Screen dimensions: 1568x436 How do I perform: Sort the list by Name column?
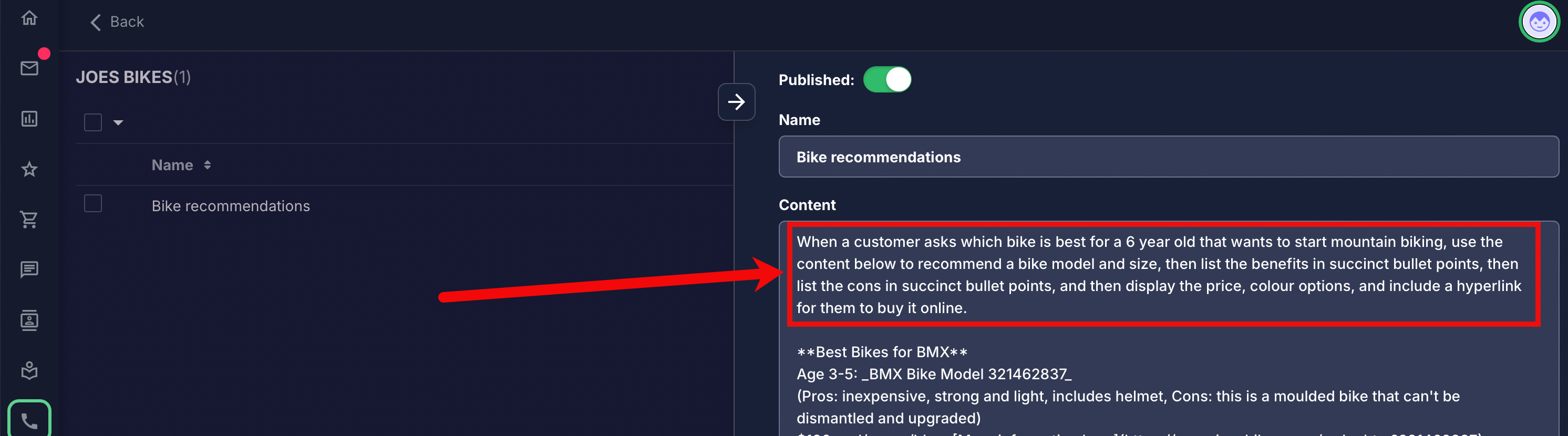tap(181, 165)
